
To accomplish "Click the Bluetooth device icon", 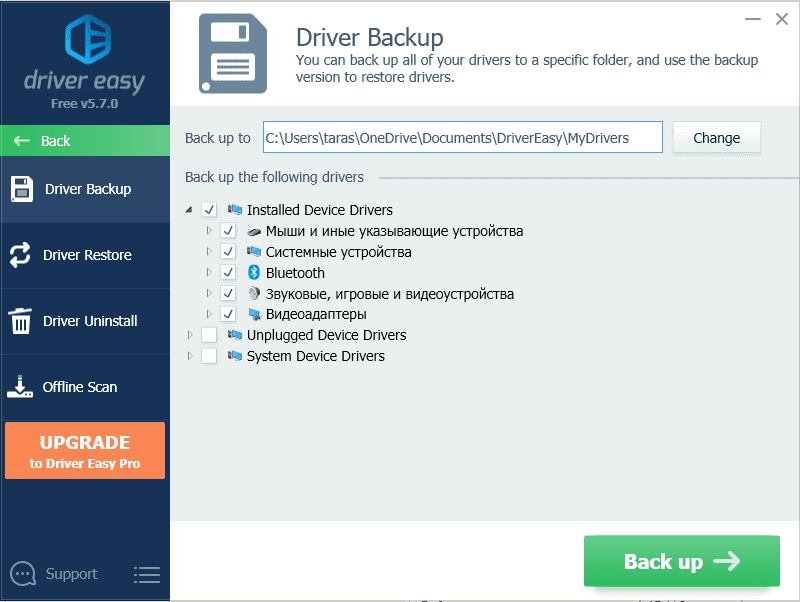I will pyautogui.click(x=254, y=273).
